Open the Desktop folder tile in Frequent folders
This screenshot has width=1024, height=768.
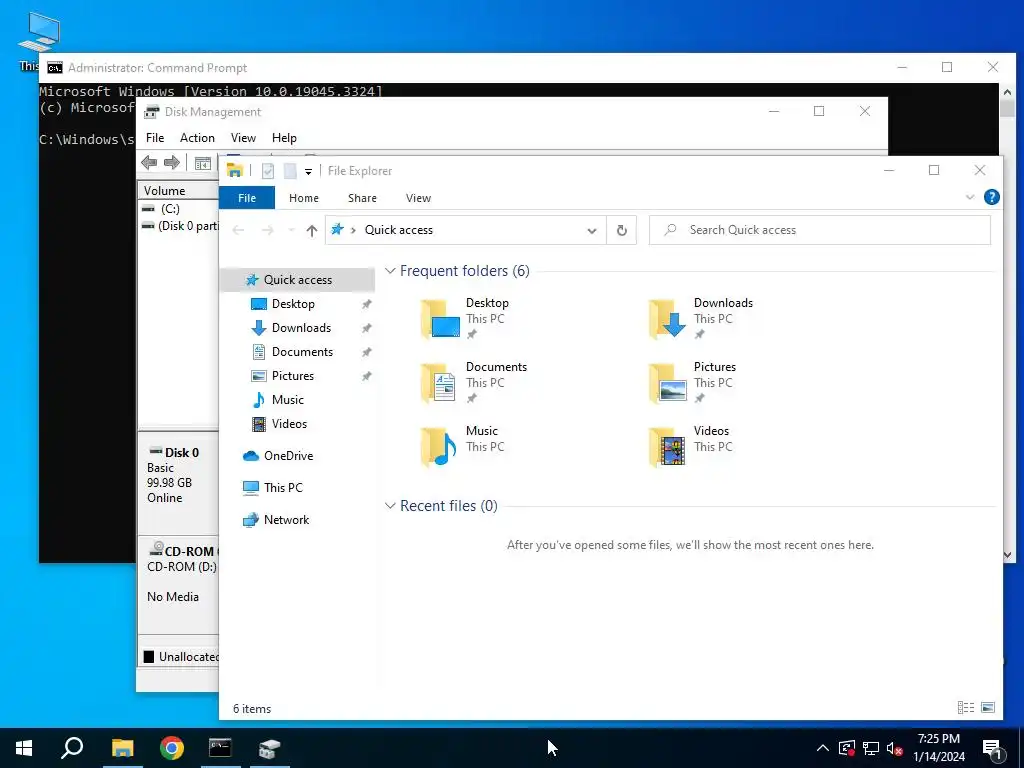tap(465, 318)
